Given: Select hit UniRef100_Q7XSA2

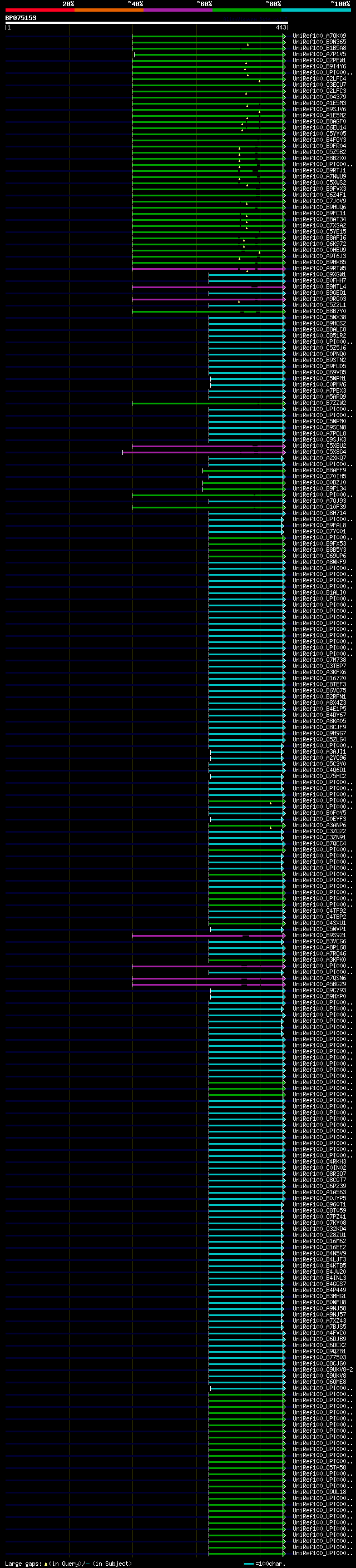Looking at the screenshot, I should click(319, 226).
